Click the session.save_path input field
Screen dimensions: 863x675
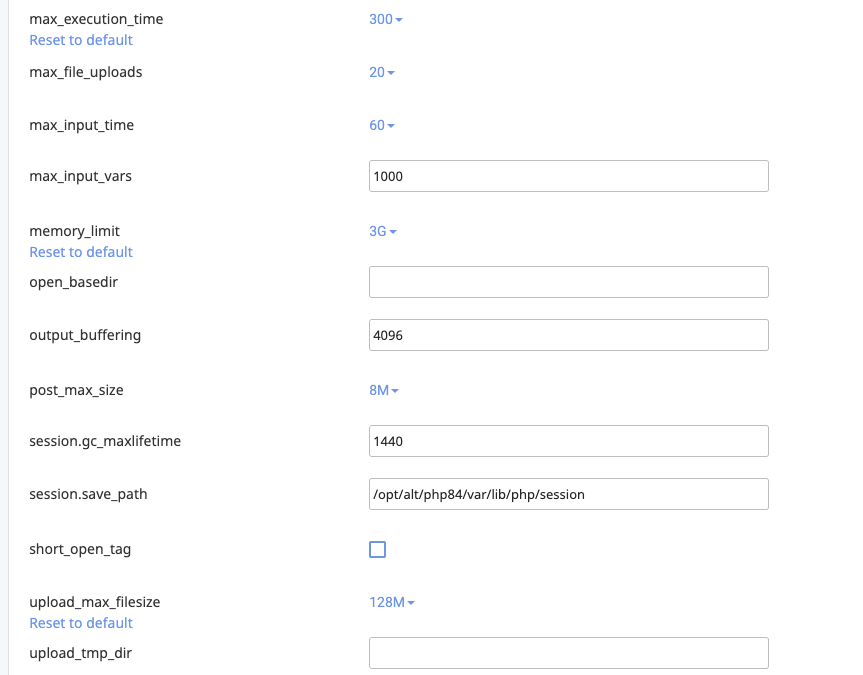[569, 494]
